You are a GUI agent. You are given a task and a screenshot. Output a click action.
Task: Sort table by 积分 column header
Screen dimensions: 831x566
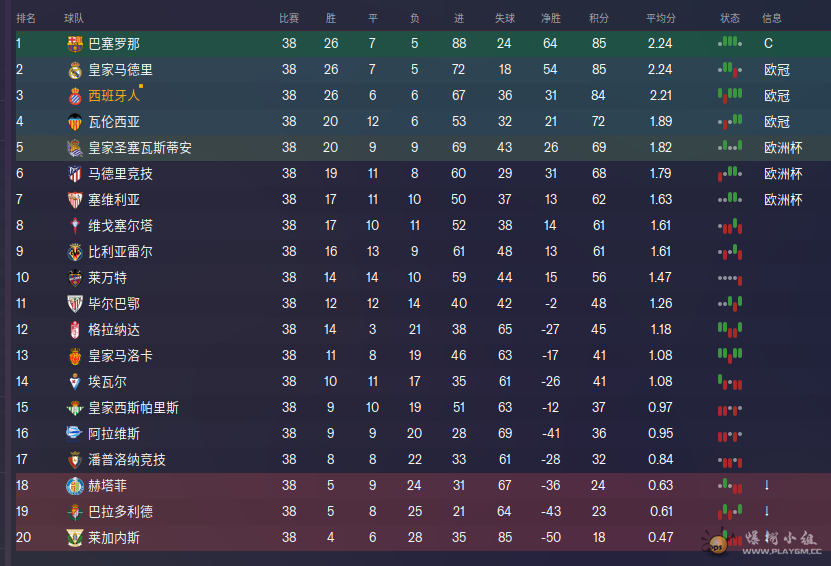(599, 18)
